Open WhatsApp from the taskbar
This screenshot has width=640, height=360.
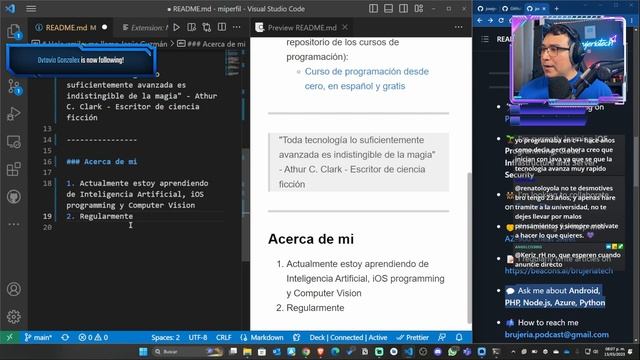452,351
